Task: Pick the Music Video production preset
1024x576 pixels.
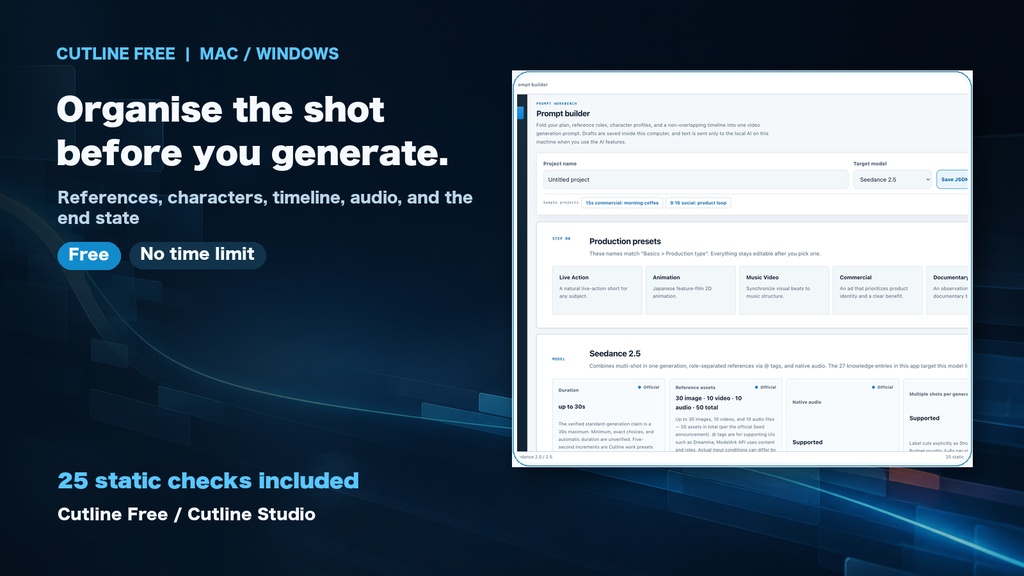Action: (784, 290)
